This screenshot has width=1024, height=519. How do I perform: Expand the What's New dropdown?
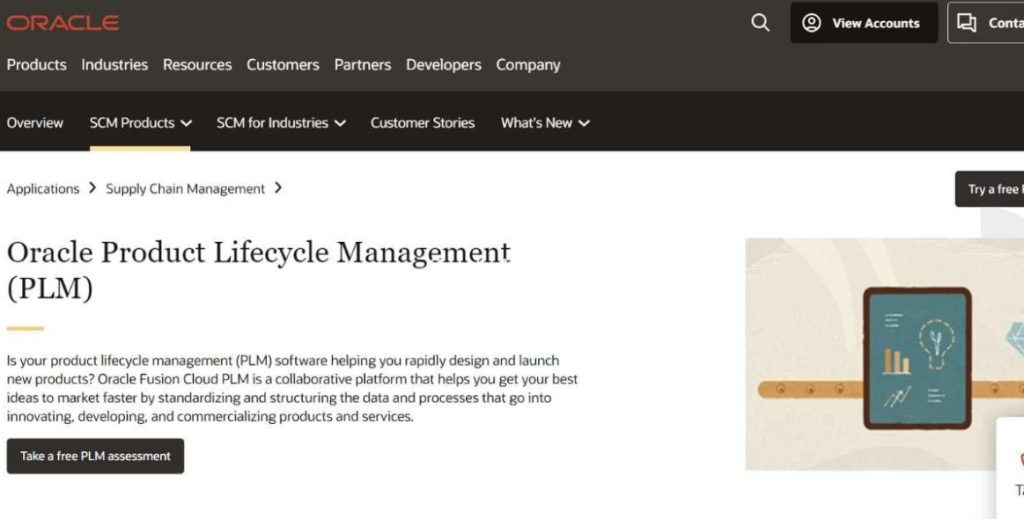(x=545, y=123)
